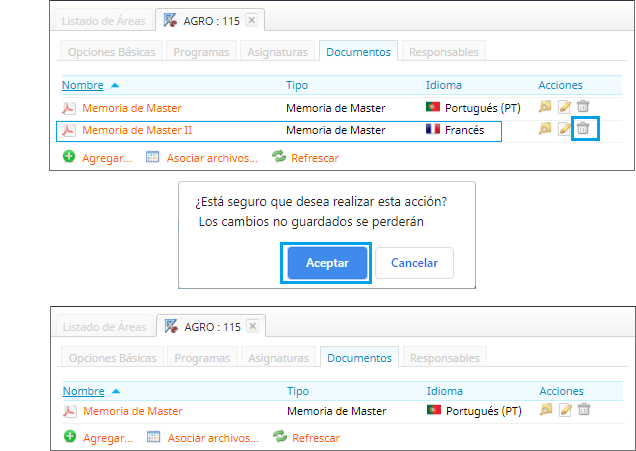636x451 pixels.
Task: Close AGRO : 115 tab in top panel
Action: 251,20
